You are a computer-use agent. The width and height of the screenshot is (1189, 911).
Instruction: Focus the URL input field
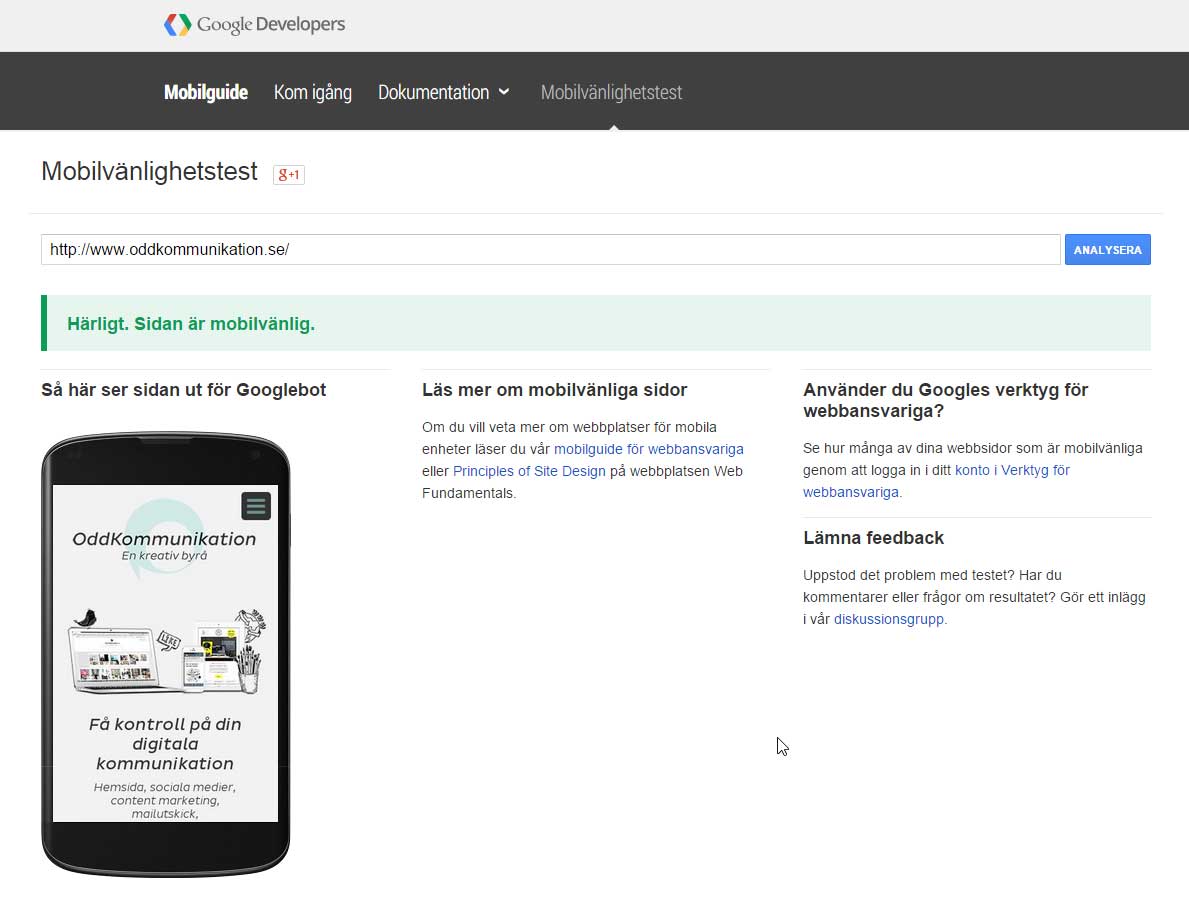551,250
